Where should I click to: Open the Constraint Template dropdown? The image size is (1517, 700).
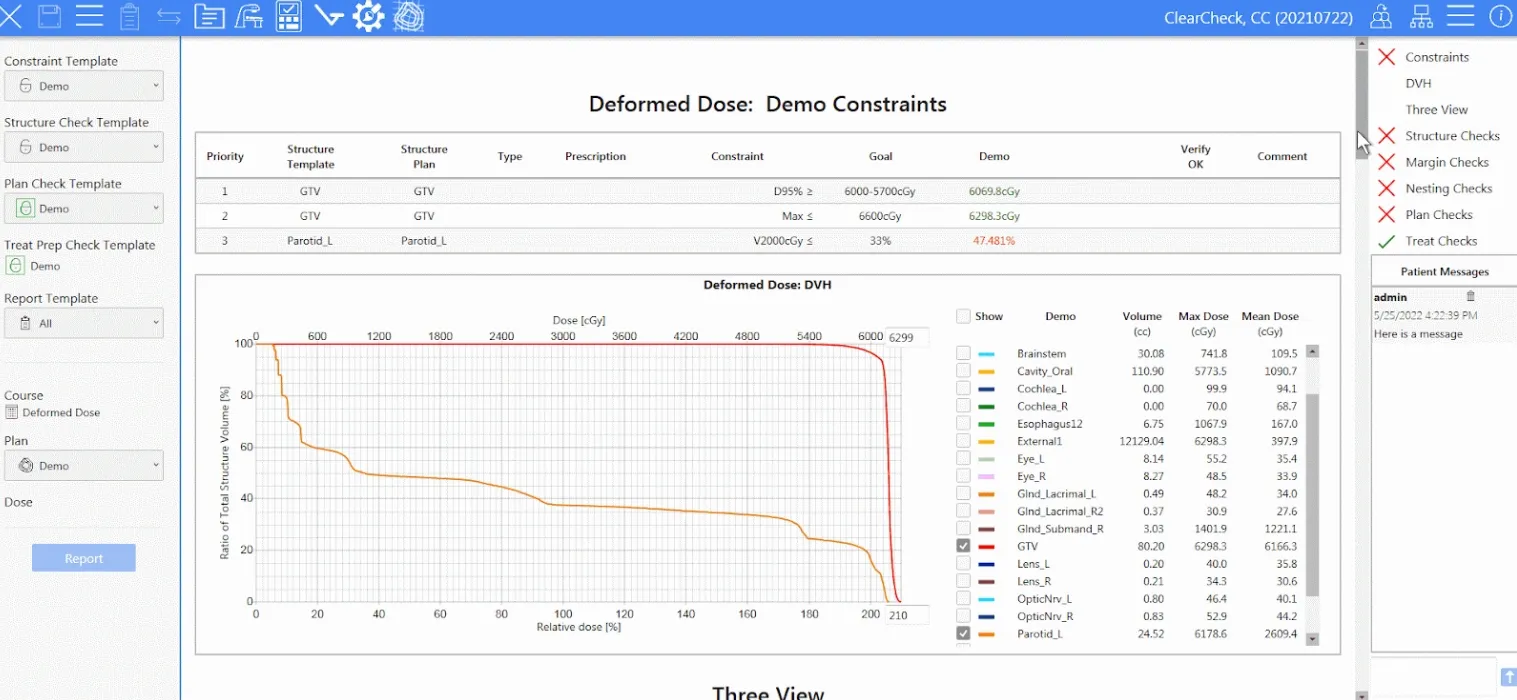point(84,85)
